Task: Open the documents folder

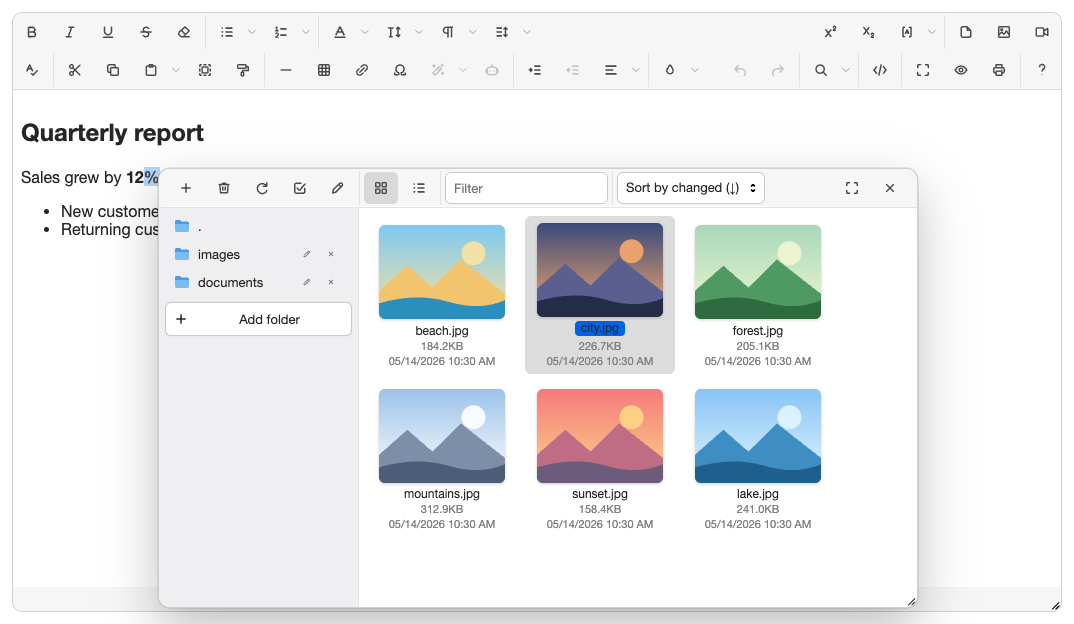Action: coord(258,282)
